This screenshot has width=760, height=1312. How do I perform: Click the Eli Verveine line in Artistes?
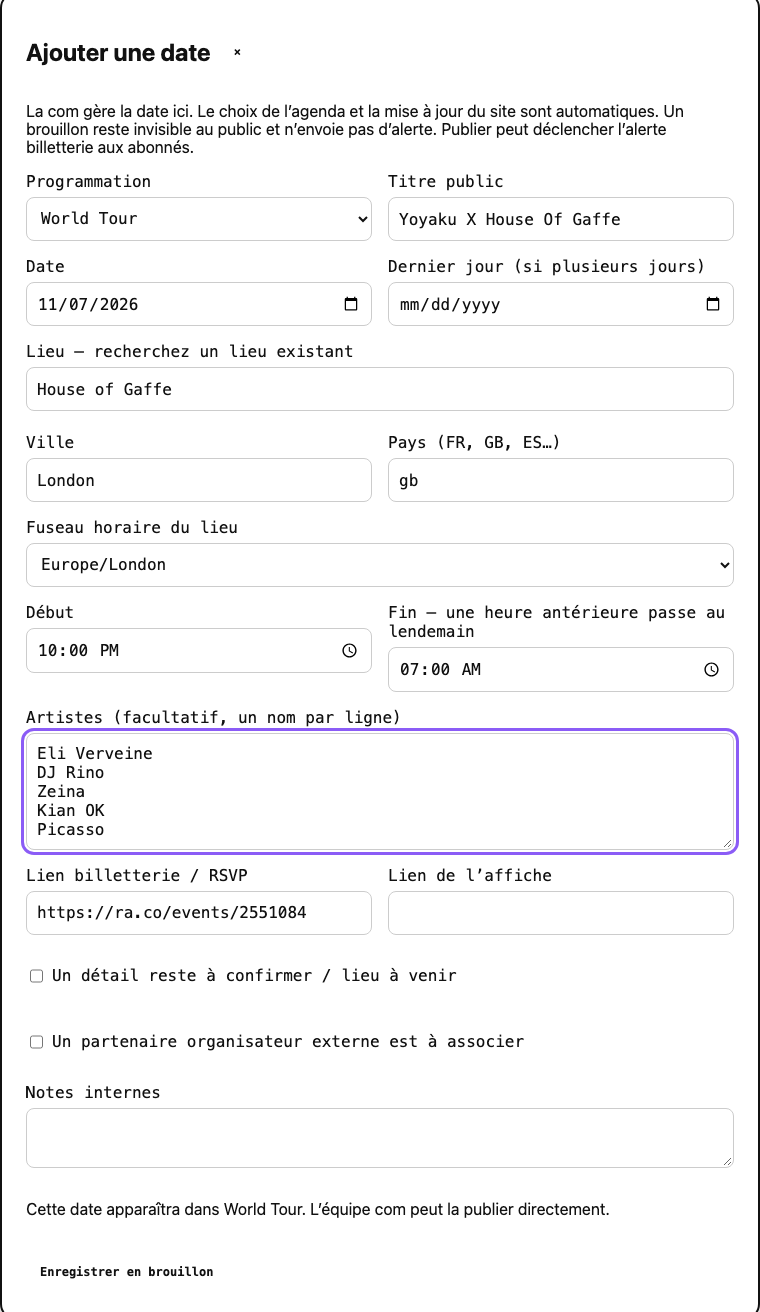pyautogui.click(x=95, y=754)
